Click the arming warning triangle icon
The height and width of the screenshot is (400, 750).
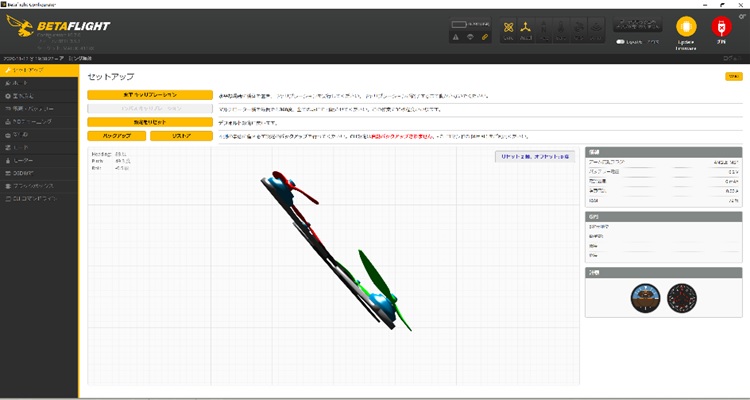455,37
